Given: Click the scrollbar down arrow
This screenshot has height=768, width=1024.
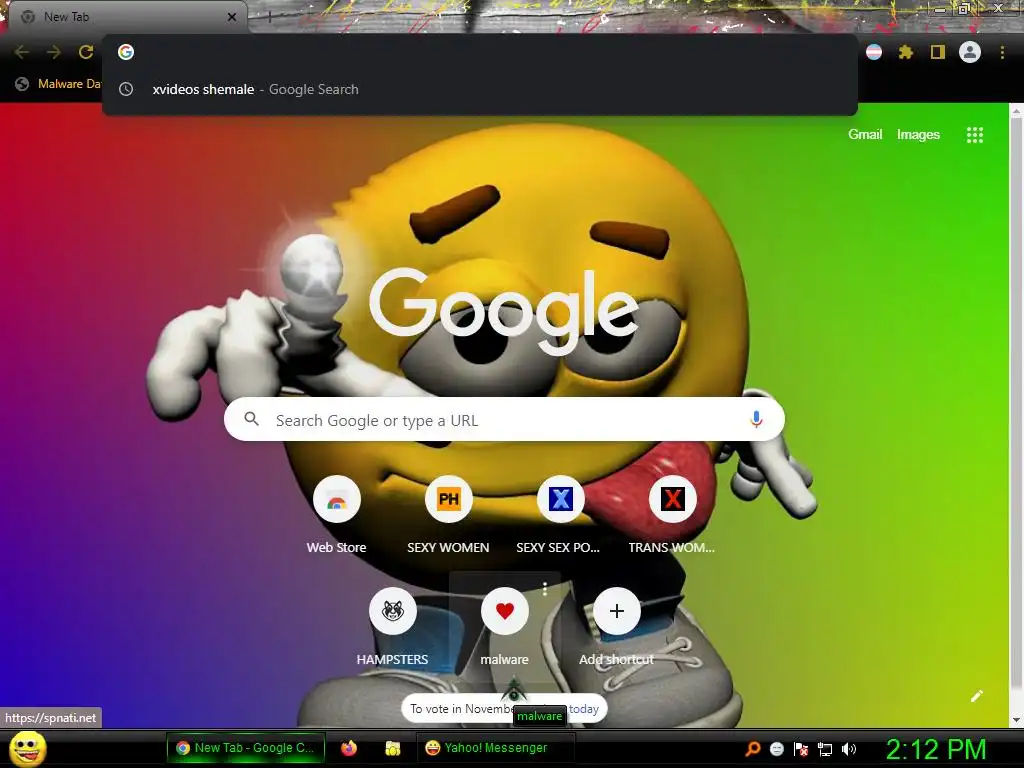Looking at the screenshot, I should click(x=1016, y=720).
